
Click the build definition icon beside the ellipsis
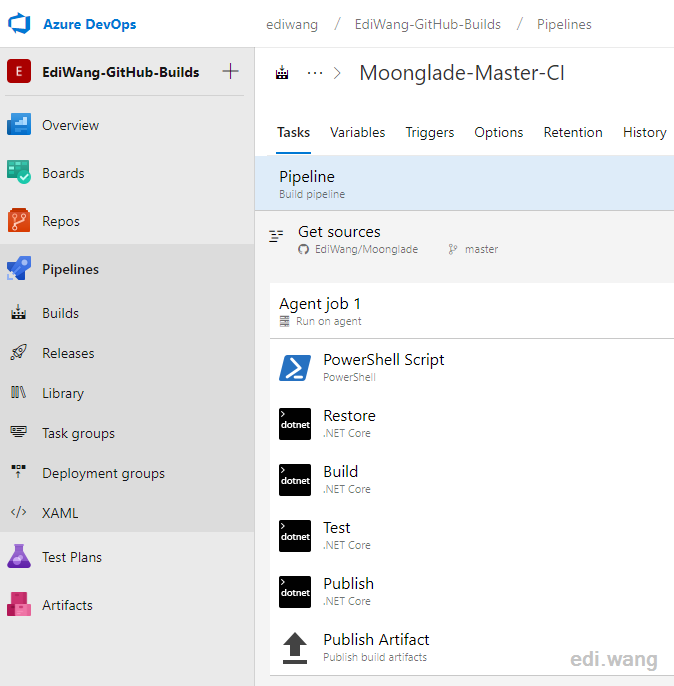(282, 73)
